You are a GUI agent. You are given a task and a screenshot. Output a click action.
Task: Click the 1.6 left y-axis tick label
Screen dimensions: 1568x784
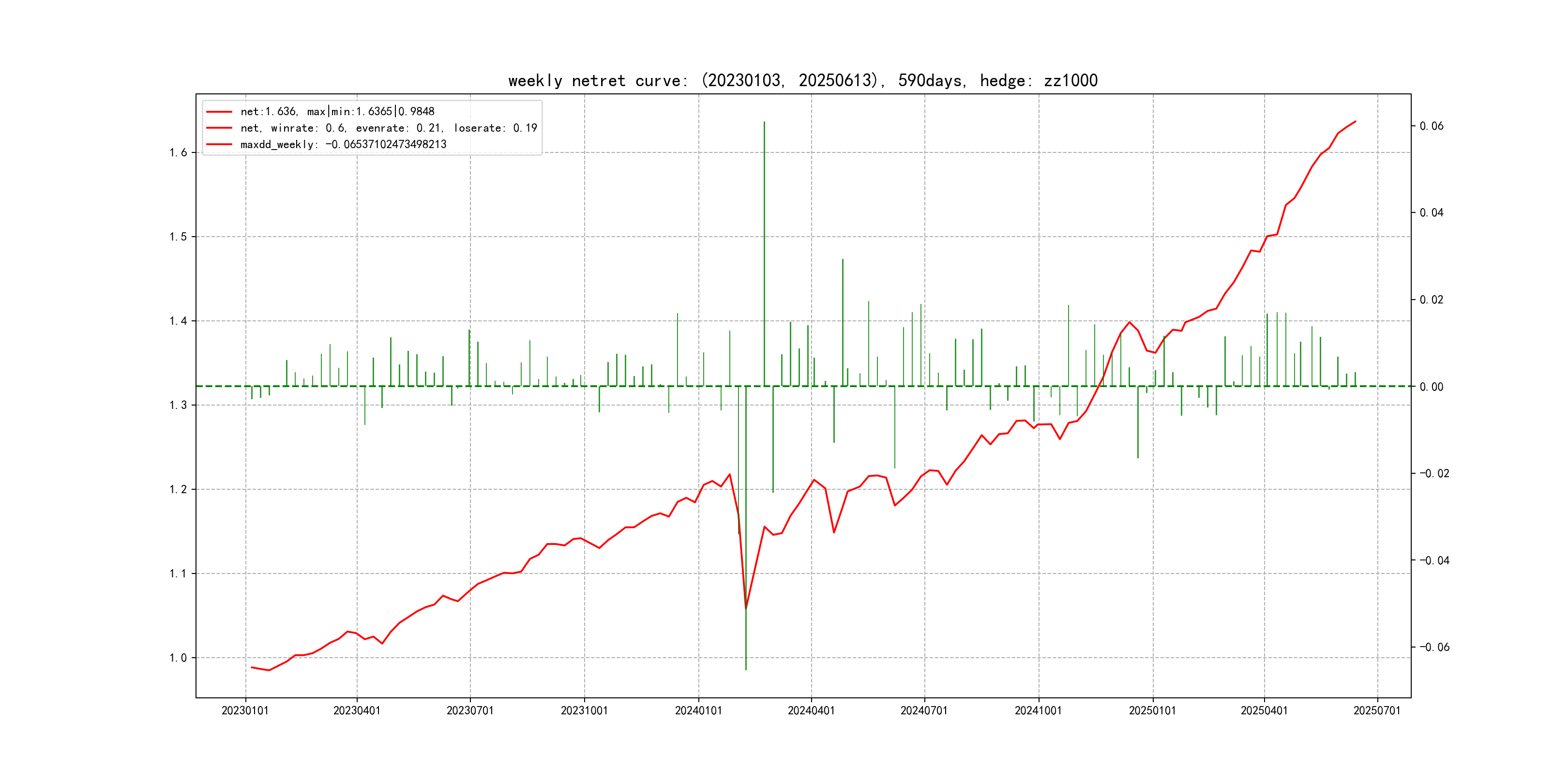click(x=179, y=153)
